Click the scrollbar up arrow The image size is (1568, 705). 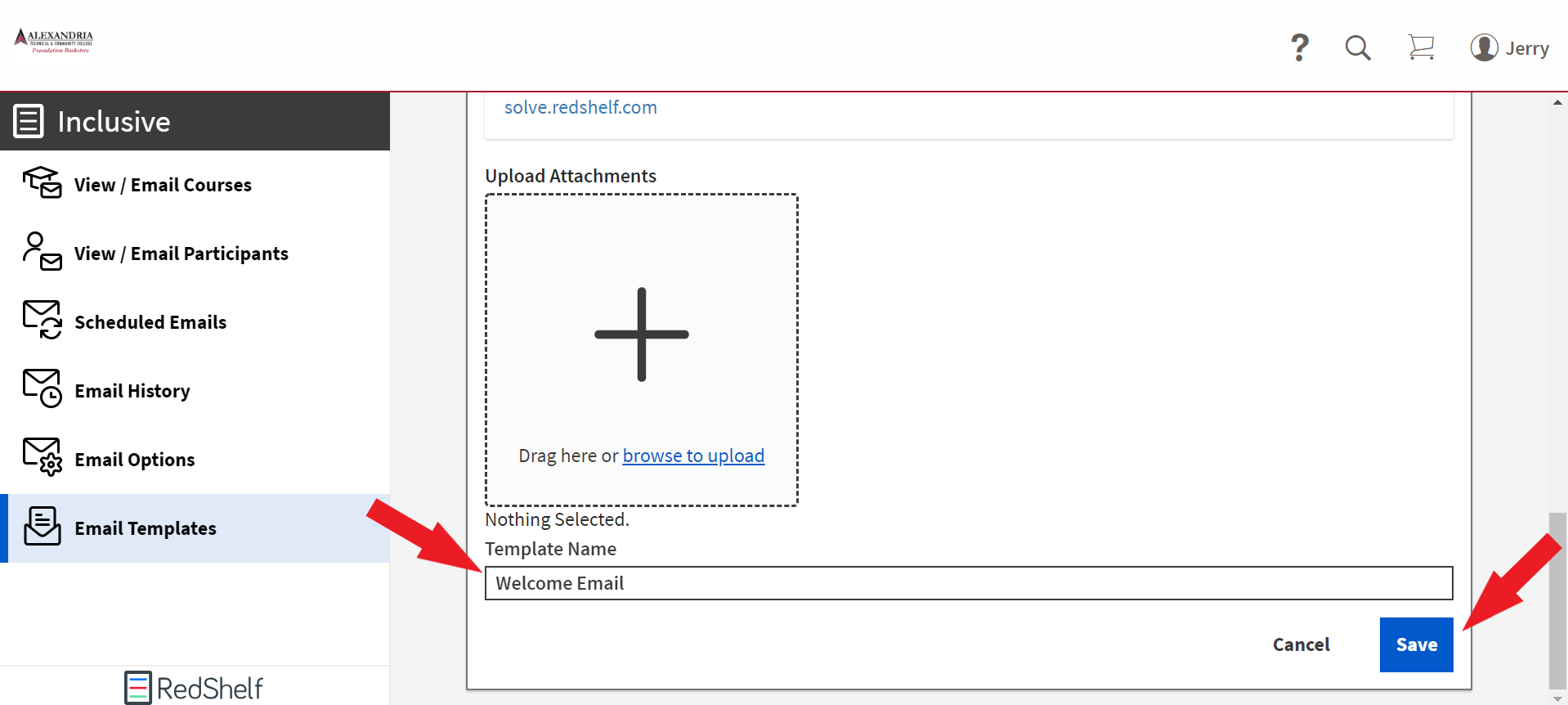[1557, 102]
